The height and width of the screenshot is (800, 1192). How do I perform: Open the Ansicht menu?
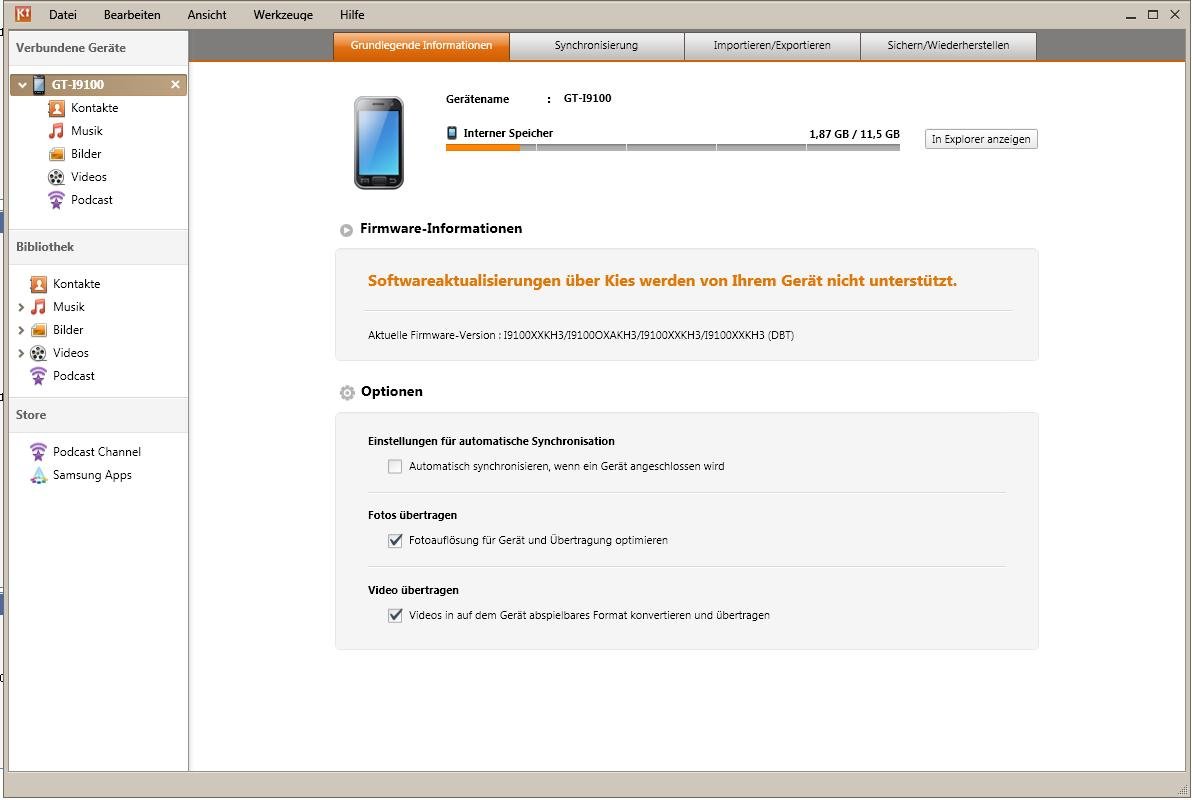[207, 14]
